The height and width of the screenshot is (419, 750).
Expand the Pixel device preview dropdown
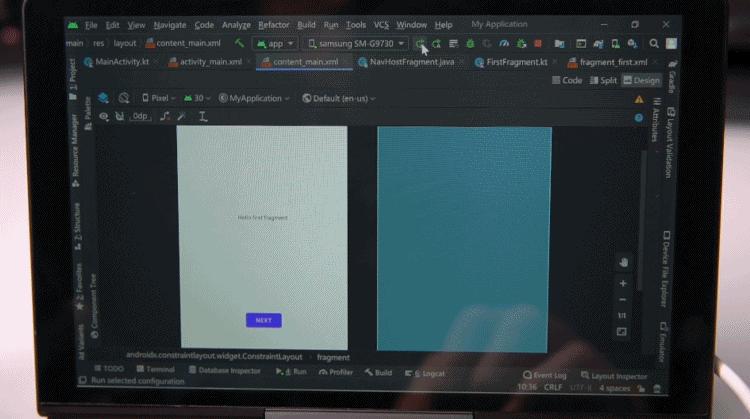point(159,98)
